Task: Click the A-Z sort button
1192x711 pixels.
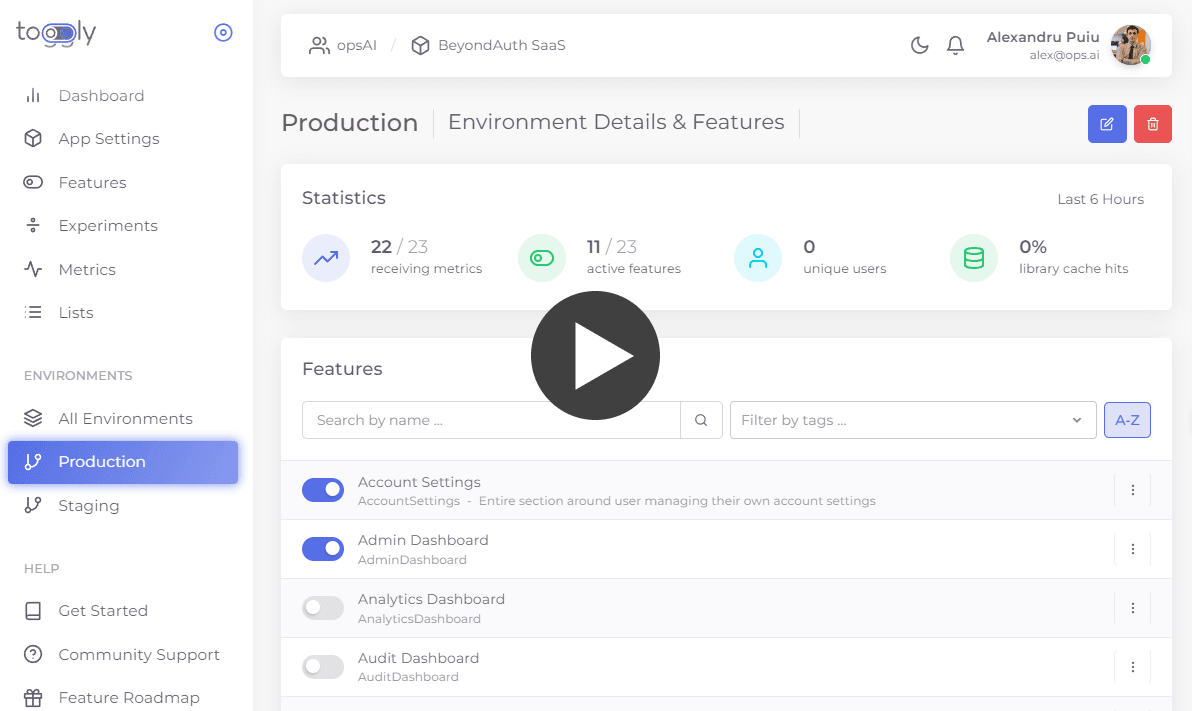Action: tap(1127, 420)
